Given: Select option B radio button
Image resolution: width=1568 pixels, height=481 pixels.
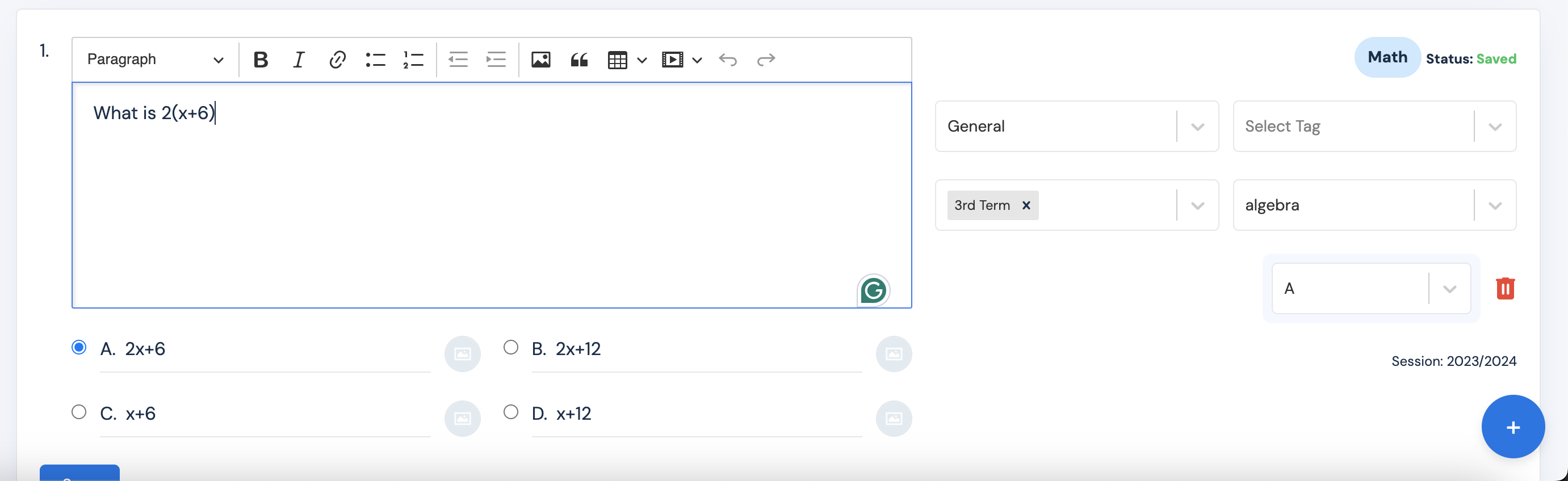Looking at the screenshot, I should [511, 347].
